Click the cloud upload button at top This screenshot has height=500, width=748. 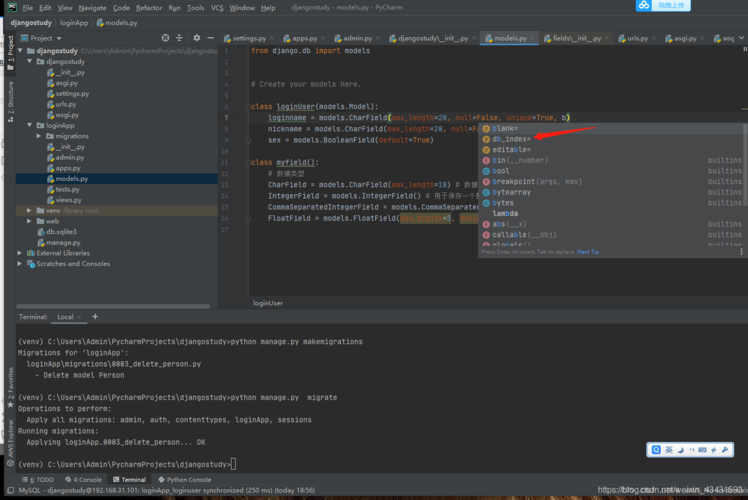coord(663,5)
